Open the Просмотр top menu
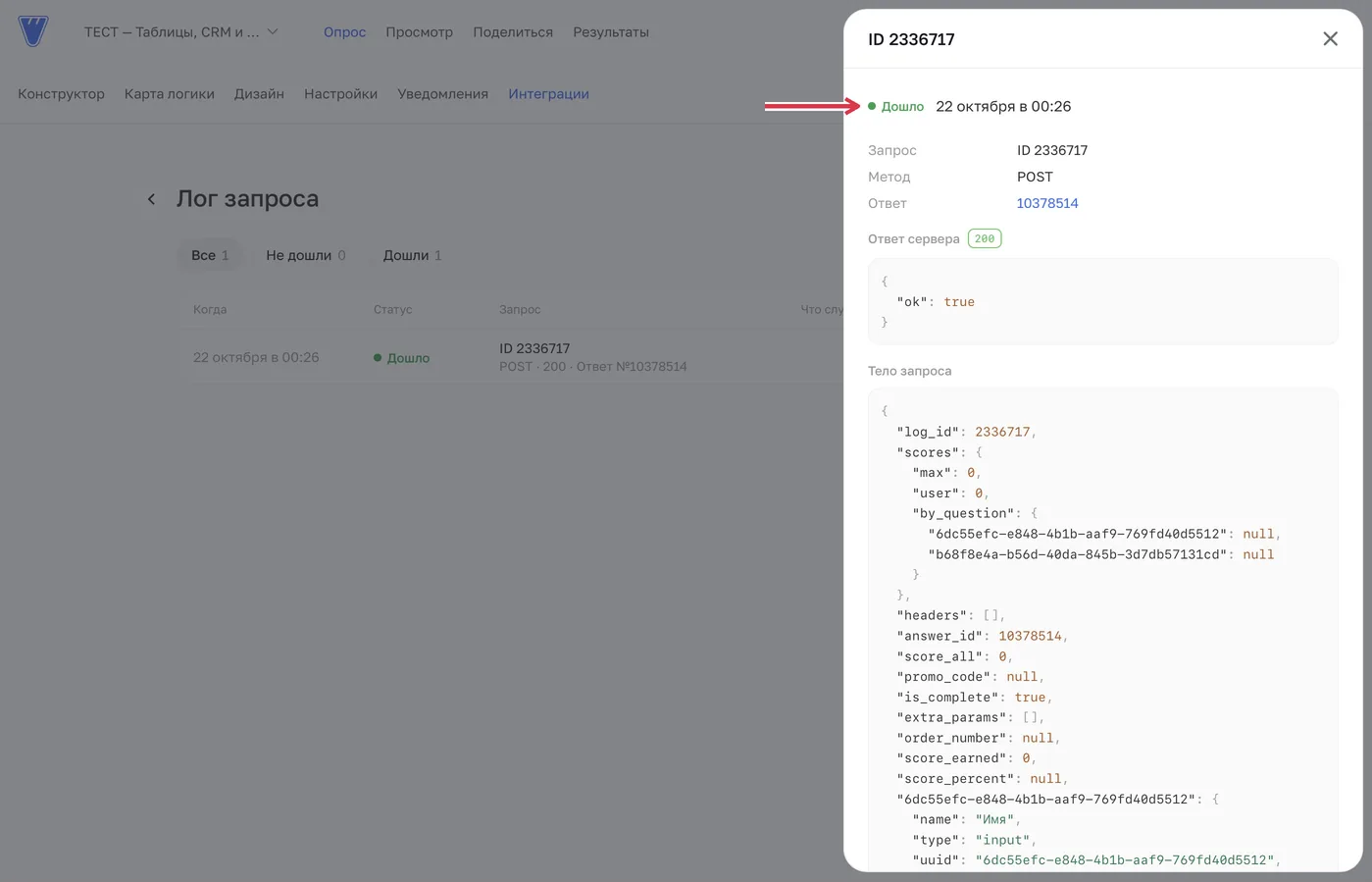 419,32
